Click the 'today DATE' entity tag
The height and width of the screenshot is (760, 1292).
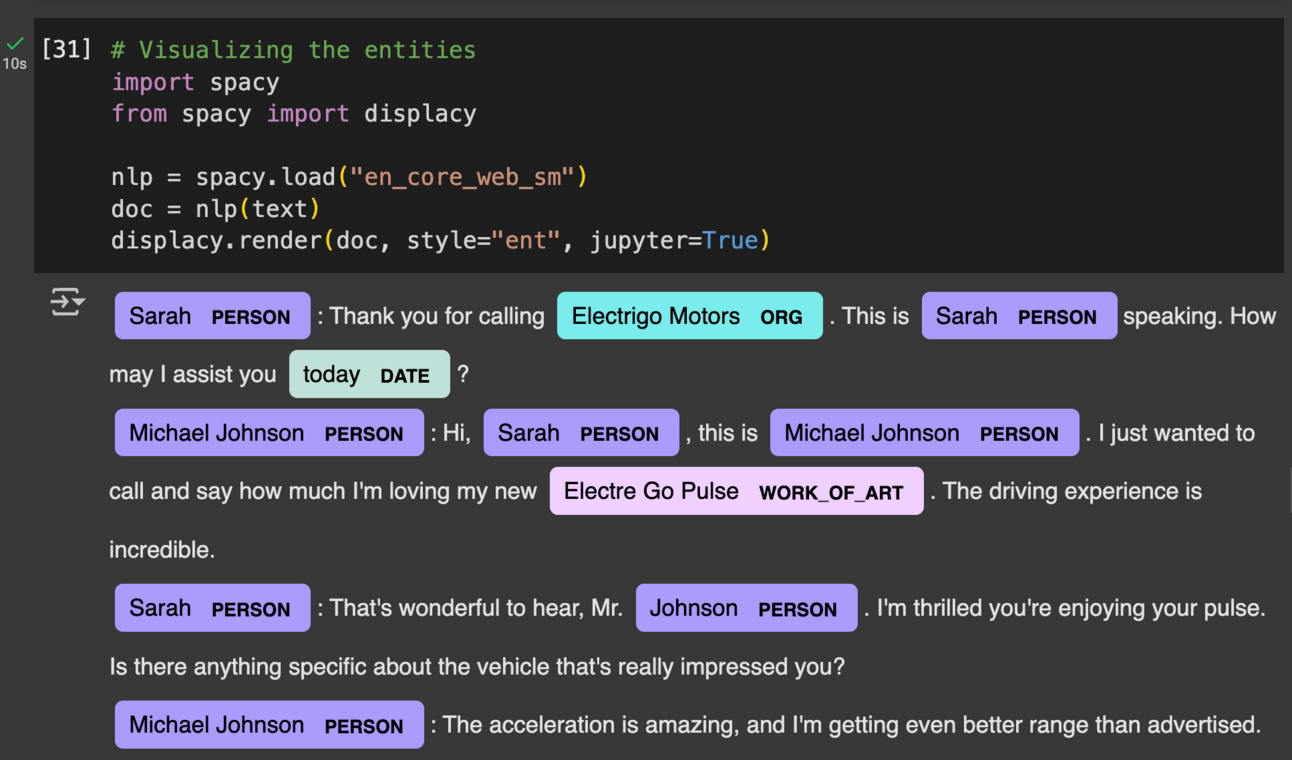point(369,374)
